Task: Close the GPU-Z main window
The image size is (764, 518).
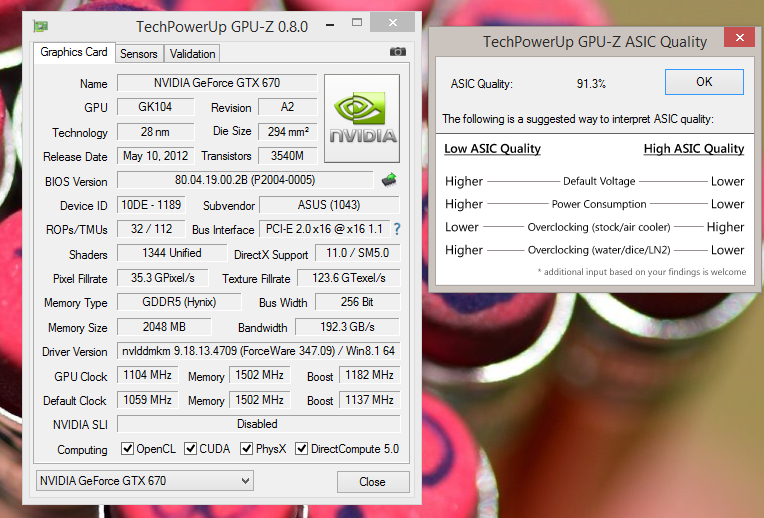Action: point(393,22)
